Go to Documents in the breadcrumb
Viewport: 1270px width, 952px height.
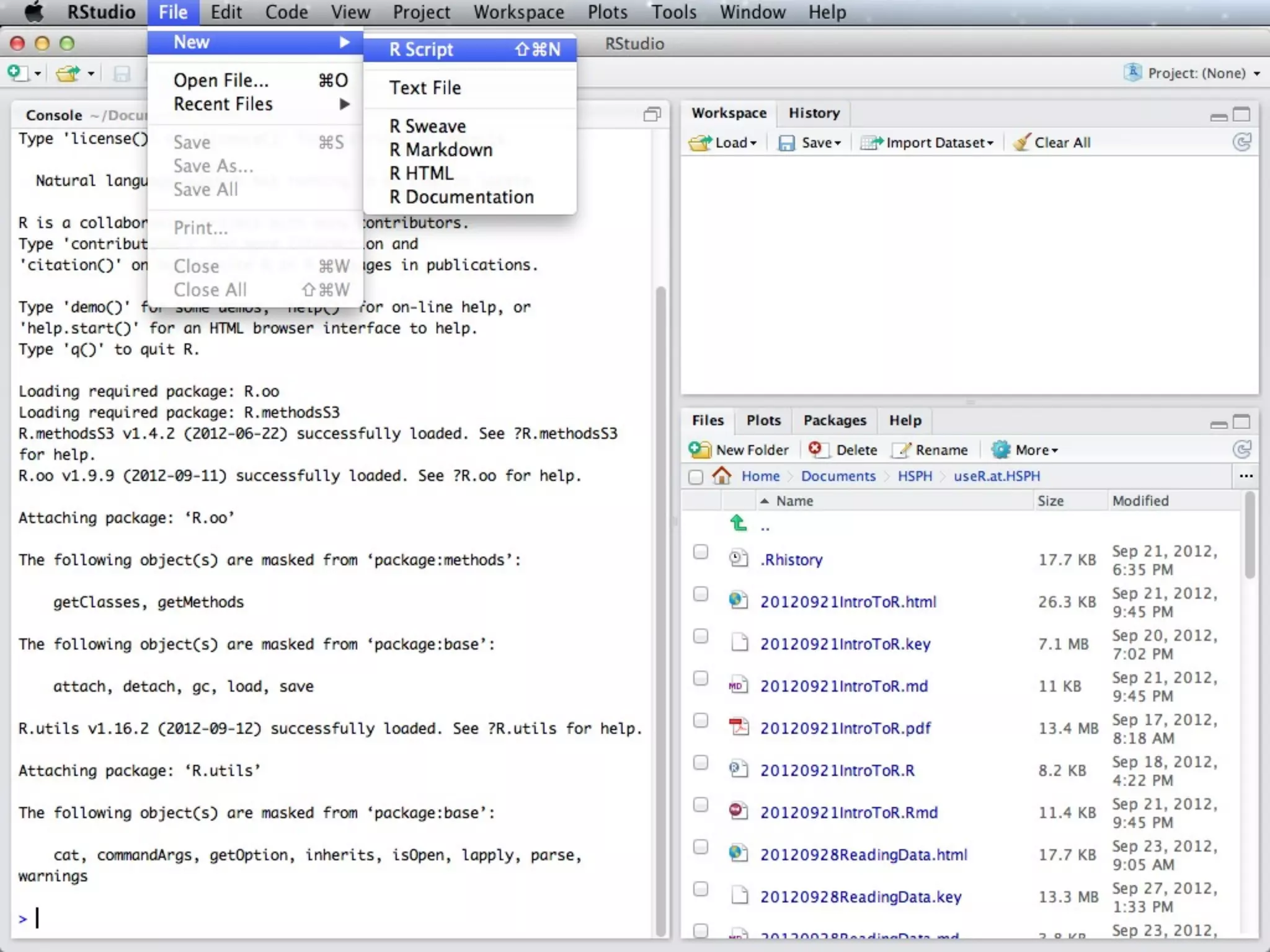point(838,476)
